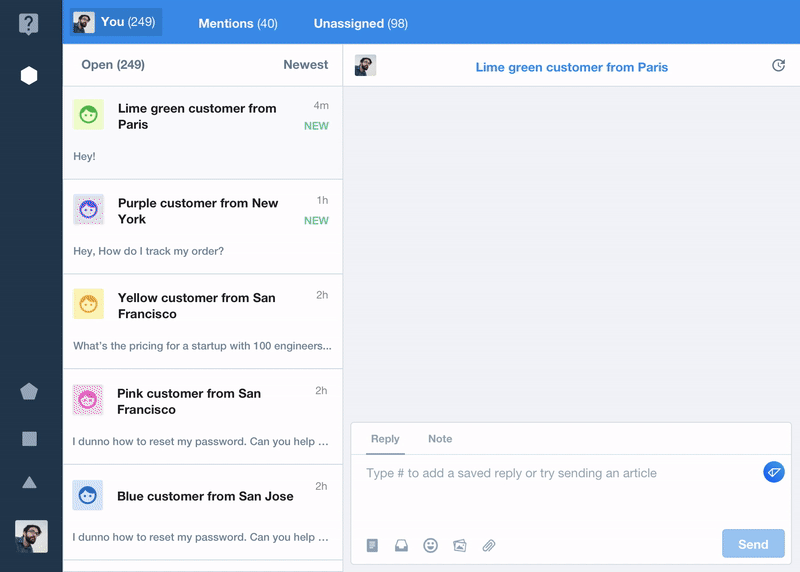Select the triangle icon in left sidebar
This screenshot has width=800, height=572.
click(x=29, y=482)
